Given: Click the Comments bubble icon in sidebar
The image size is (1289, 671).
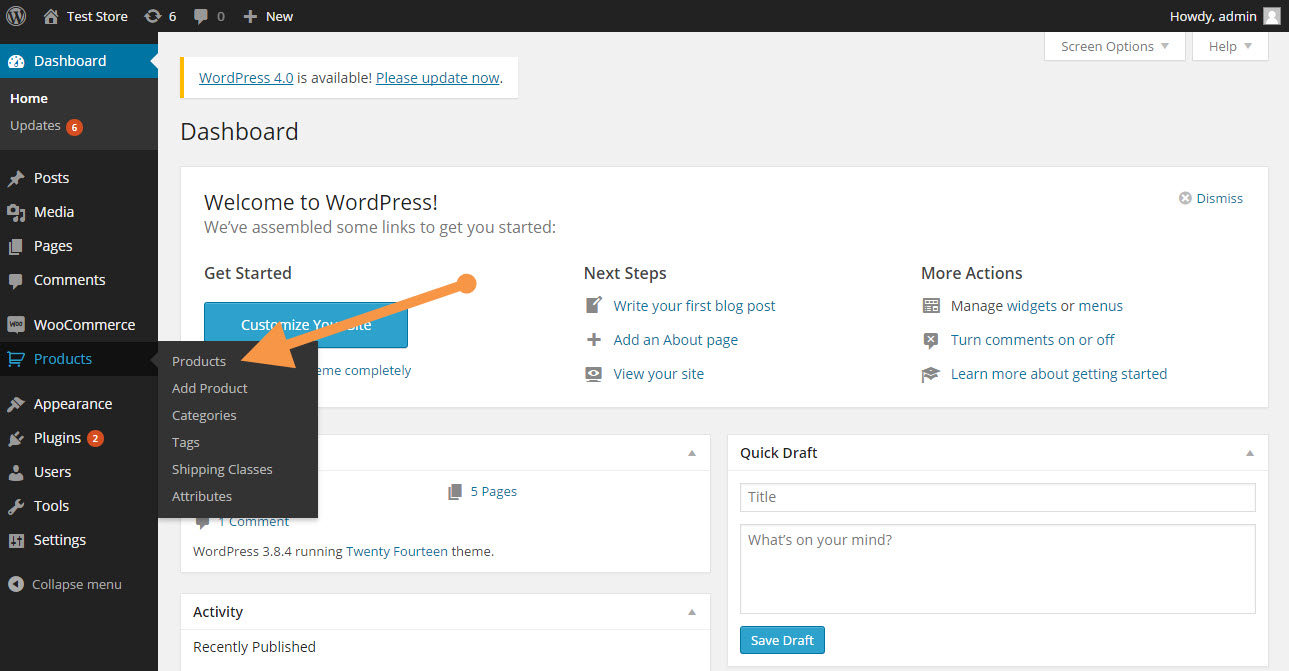Looking at the screenshot, I should click(16, 280).
